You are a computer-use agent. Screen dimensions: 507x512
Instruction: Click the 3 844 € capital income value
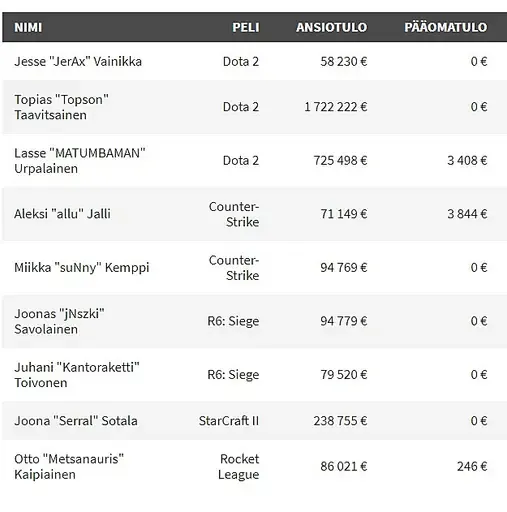[467, 214]
